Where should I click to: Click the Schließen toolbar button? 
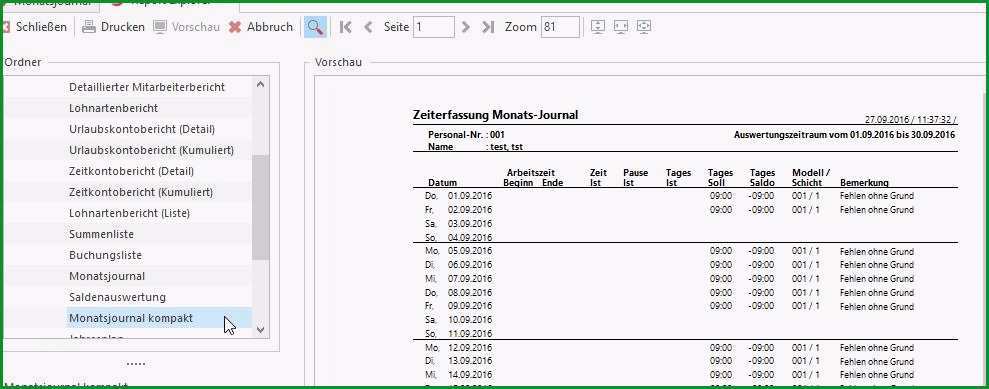35,27
